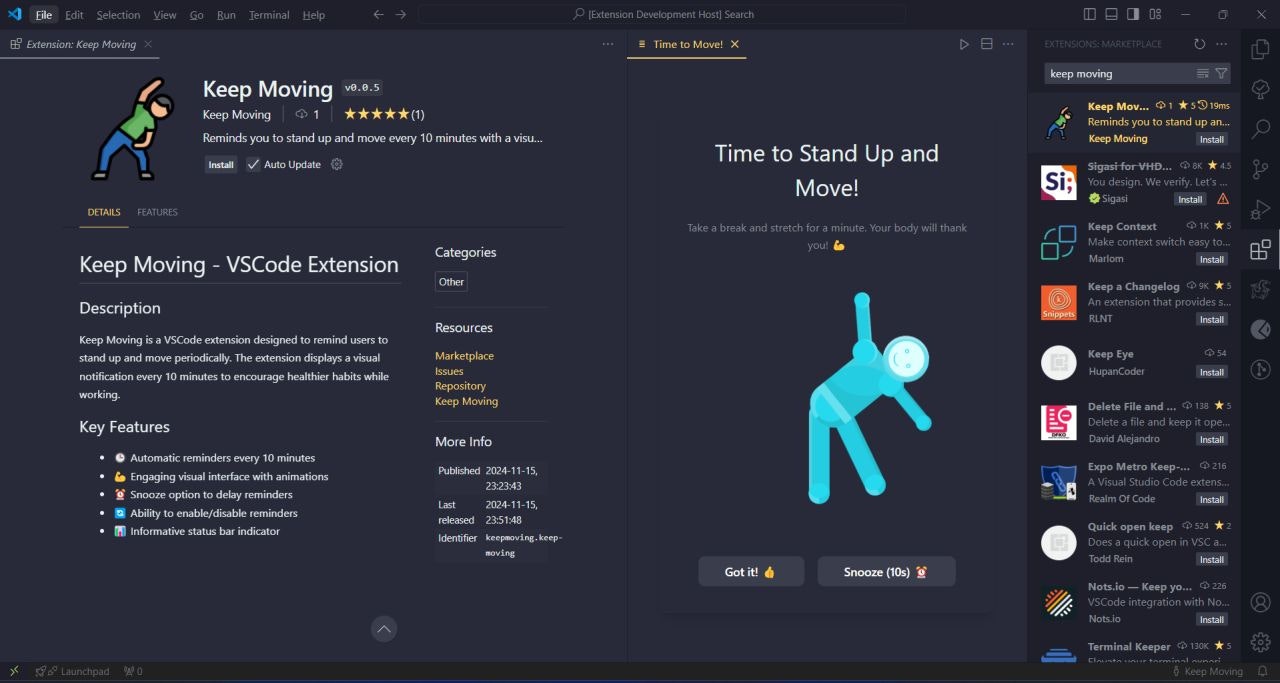
Task: Install the Keep Eye extension
Action: point(1212,372)
